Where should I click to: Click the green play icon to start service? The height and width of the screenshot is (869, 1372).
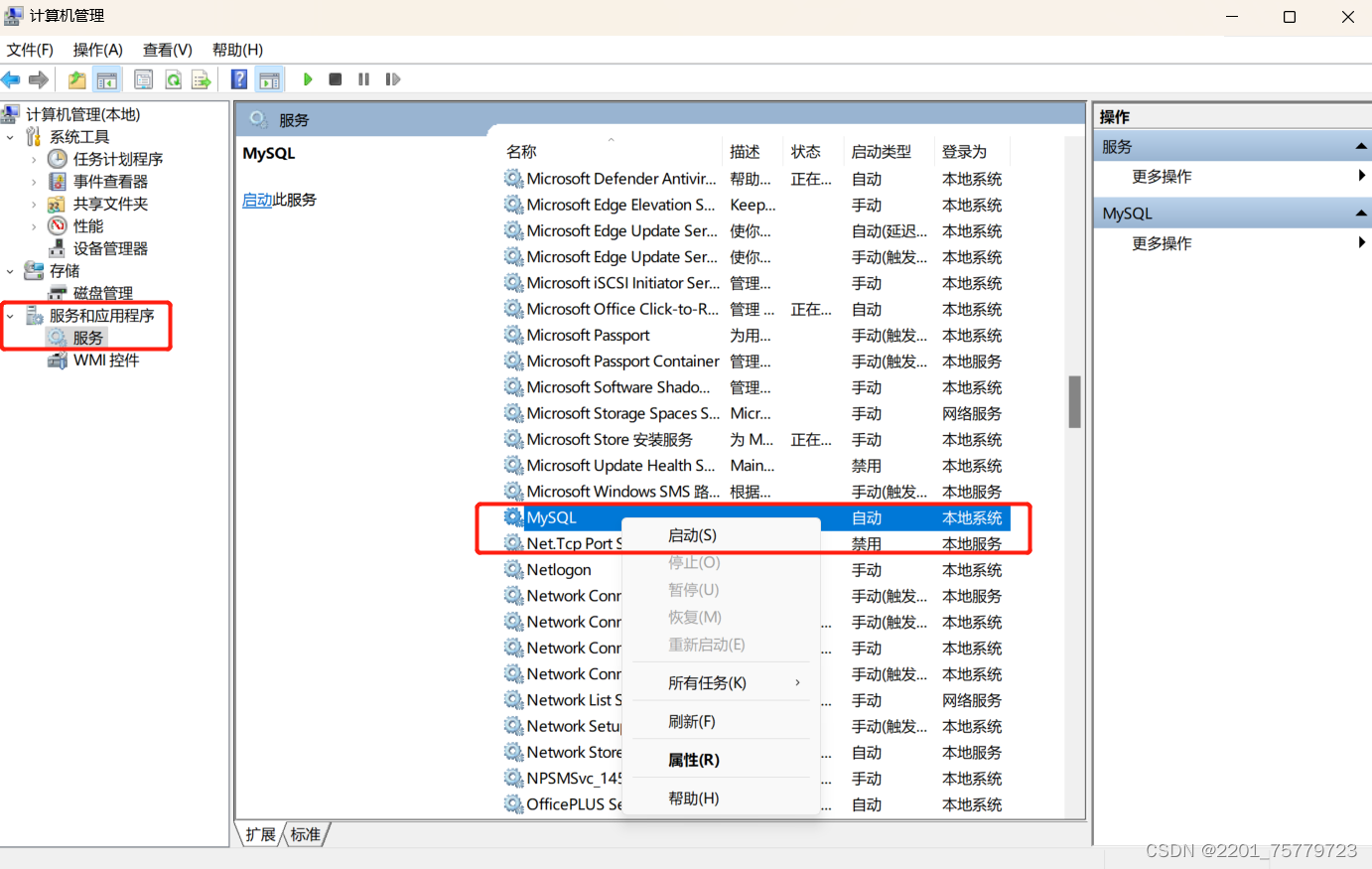coord(308,79)
